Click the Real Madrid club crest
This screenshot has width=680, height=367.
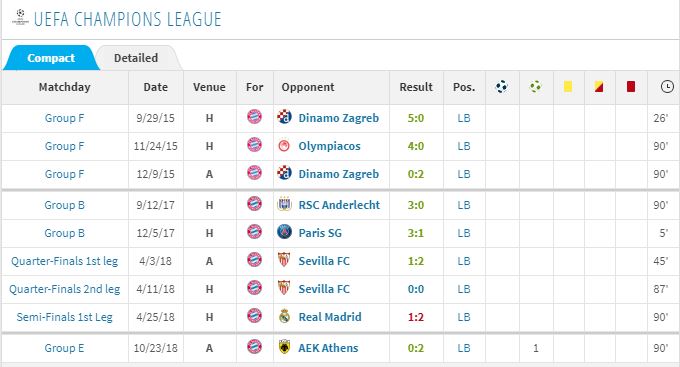point(284,316)
